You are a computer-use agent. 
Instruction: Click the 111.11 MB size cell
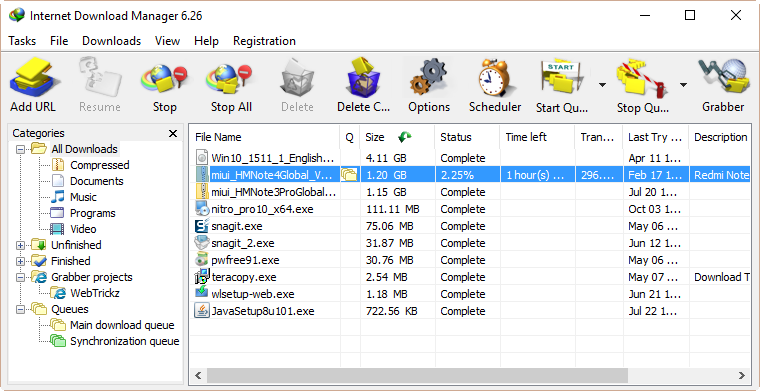pos(397,209)
